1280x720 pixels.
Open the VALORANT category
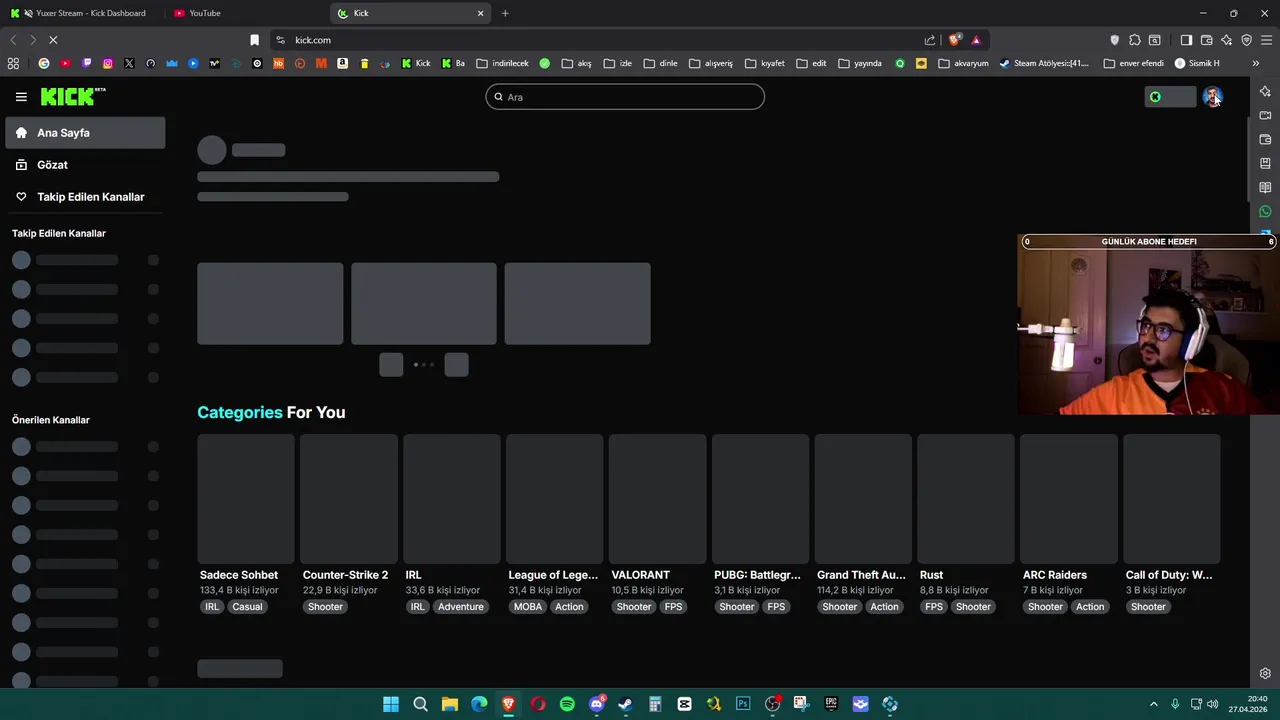[640, 575]
